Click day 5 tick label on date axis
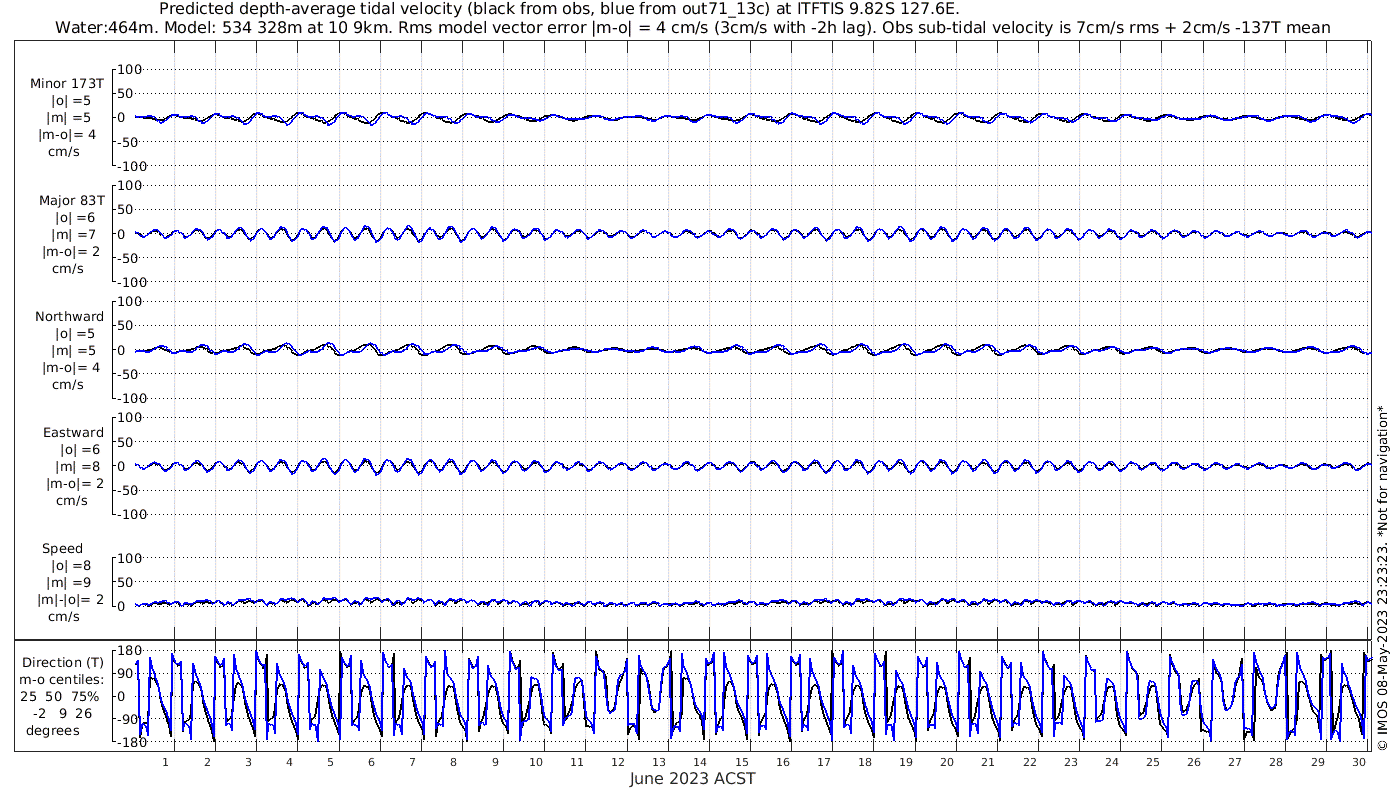Image resolution: width=1400 pixels, height=800 pixels. point(330,762)
